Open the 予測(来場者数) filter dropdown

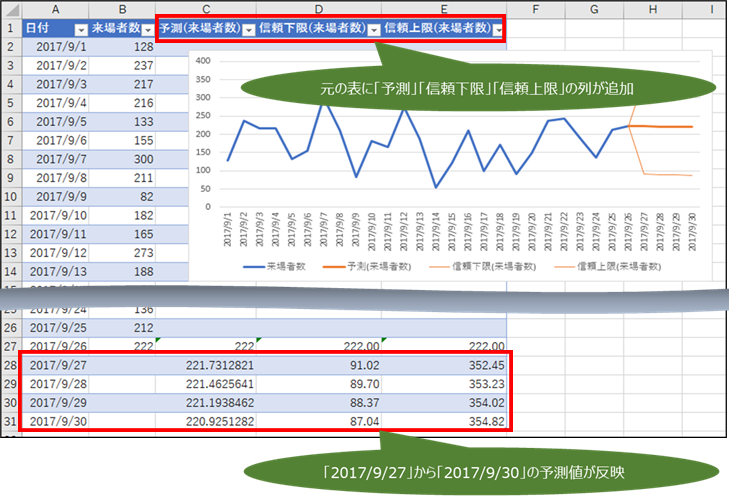pos(249,30)
